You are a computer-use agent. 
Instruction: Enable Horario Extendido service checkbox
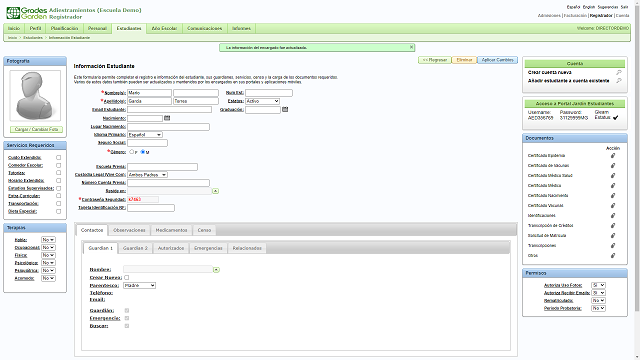(x=58, y=180)
